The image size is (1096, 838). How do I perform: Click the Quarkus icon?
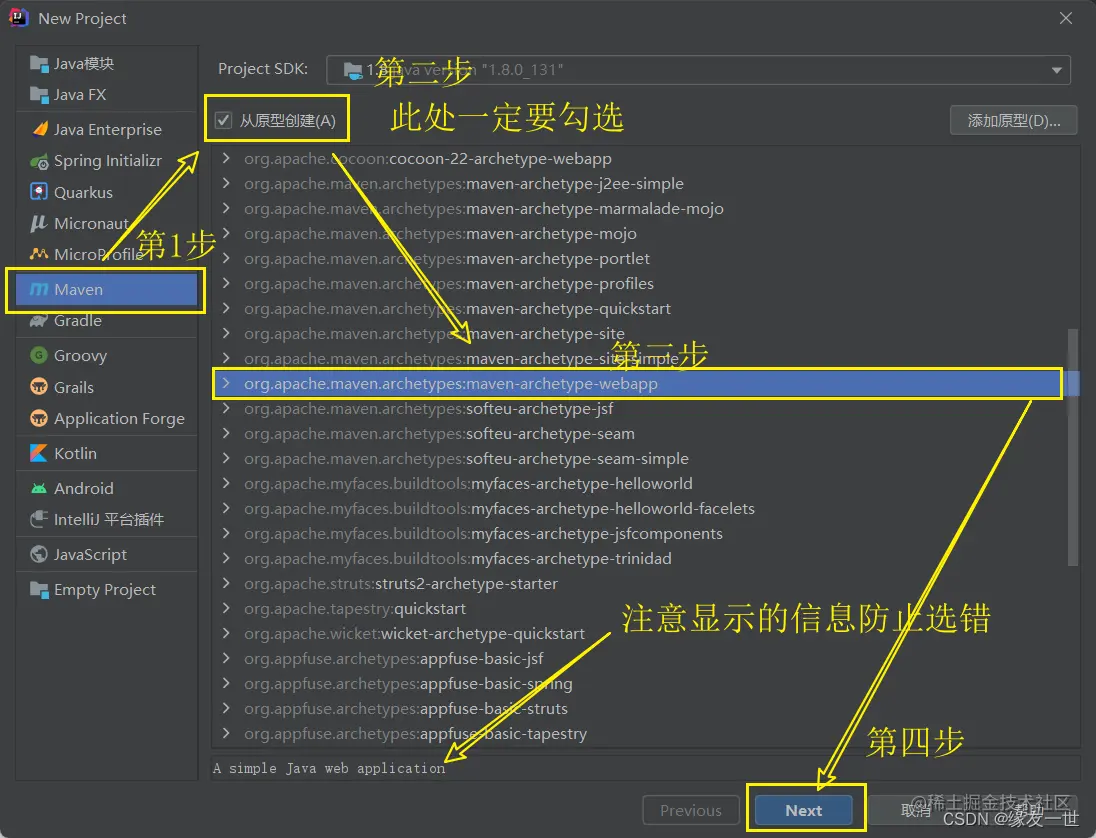click(38, 191)
